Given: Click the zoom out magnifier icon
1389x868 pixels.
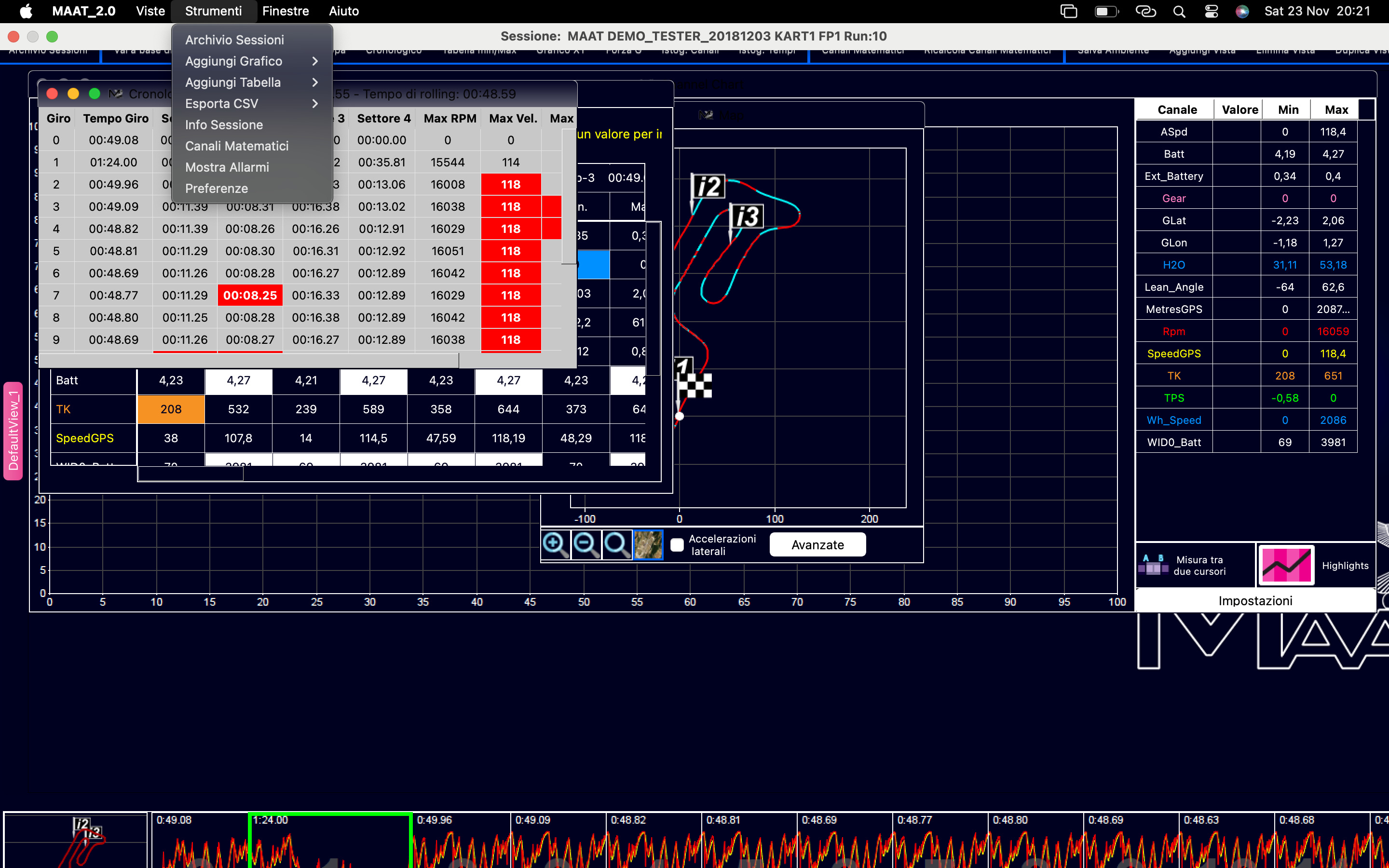Looking at the screenshot, I should pyautogui.click(x=586, y=544).
